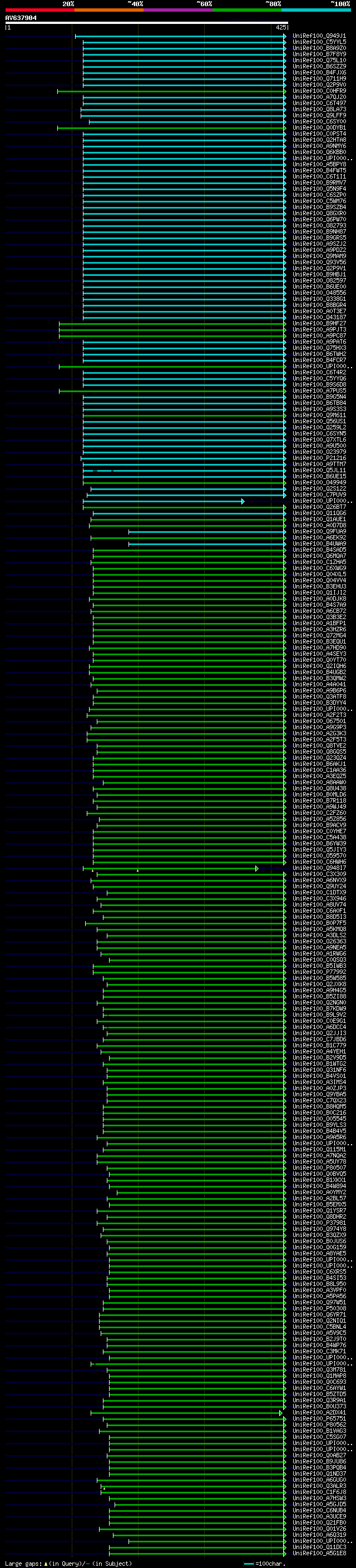Viewport: 356px width, 1568px height.
Task: Click the purple ~60% identity legend segment
Action: (179, 10)
